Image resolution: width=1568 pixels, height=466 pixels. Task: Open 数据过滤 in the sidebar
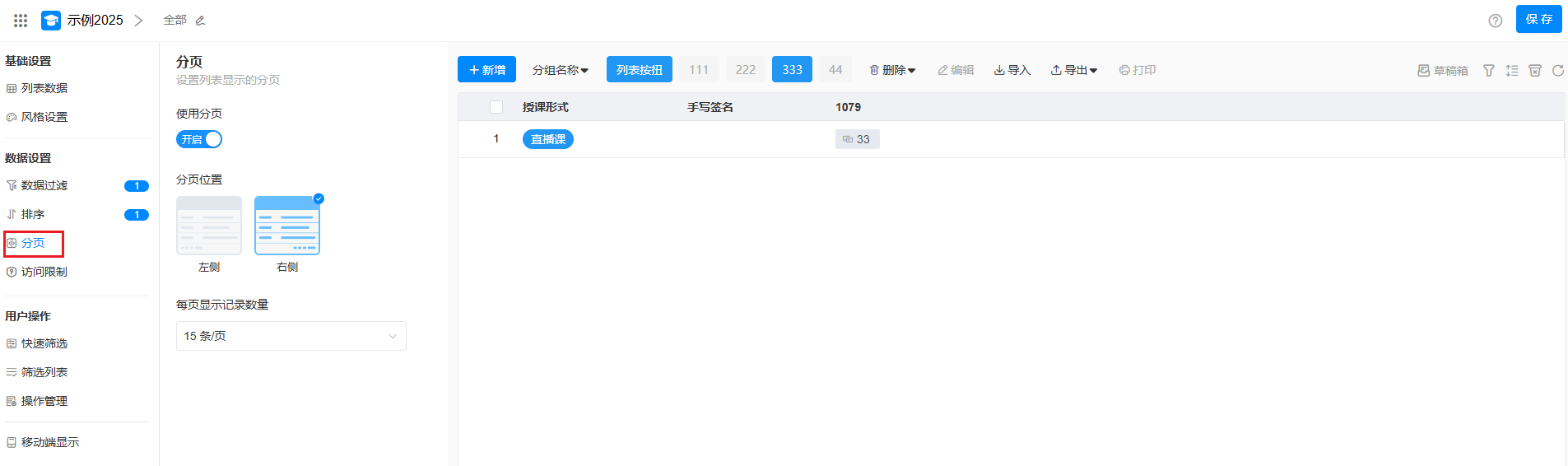coord(44,186)
